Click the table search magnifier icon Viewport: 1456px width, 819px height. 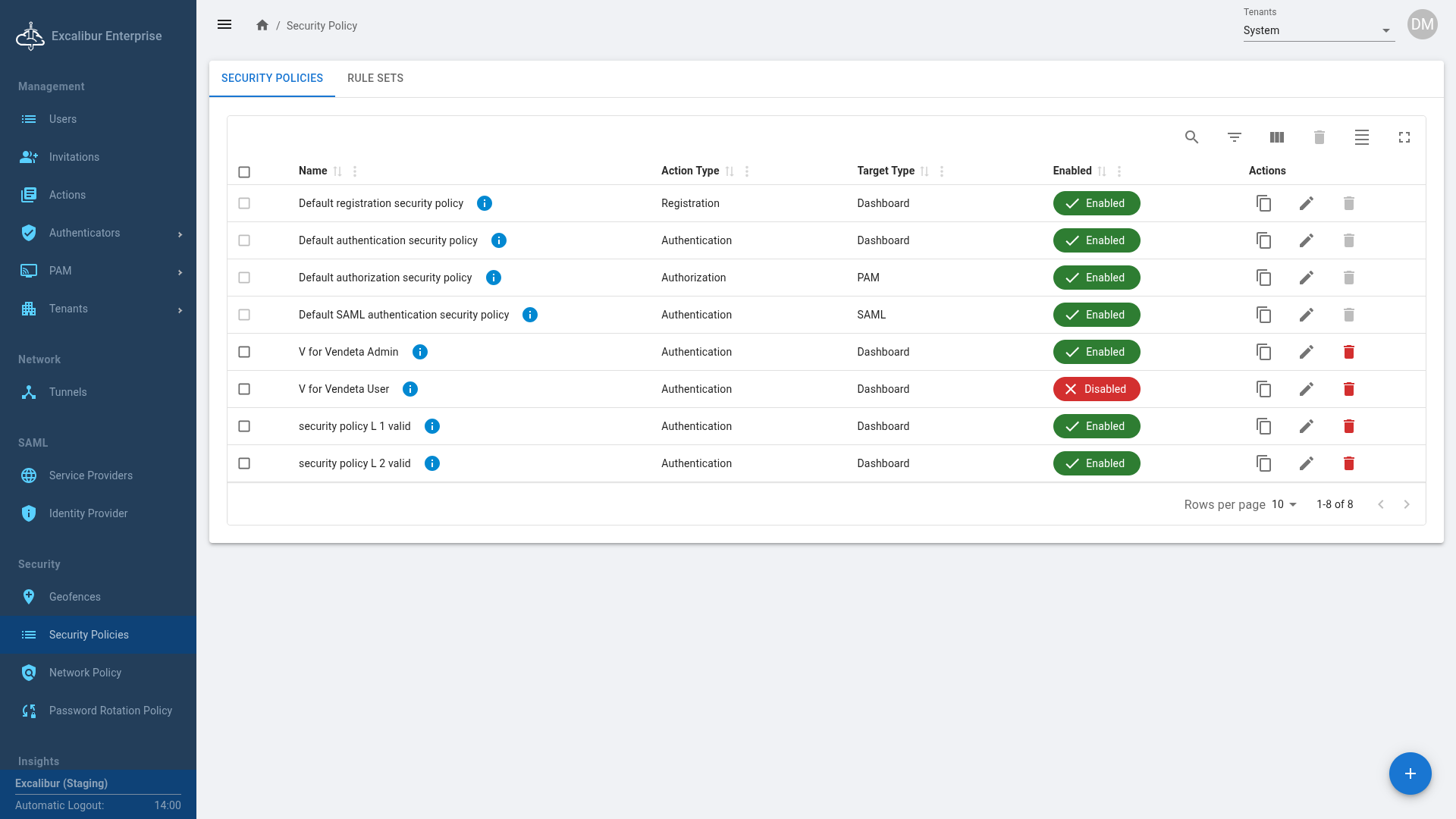tap(1191, 137)
